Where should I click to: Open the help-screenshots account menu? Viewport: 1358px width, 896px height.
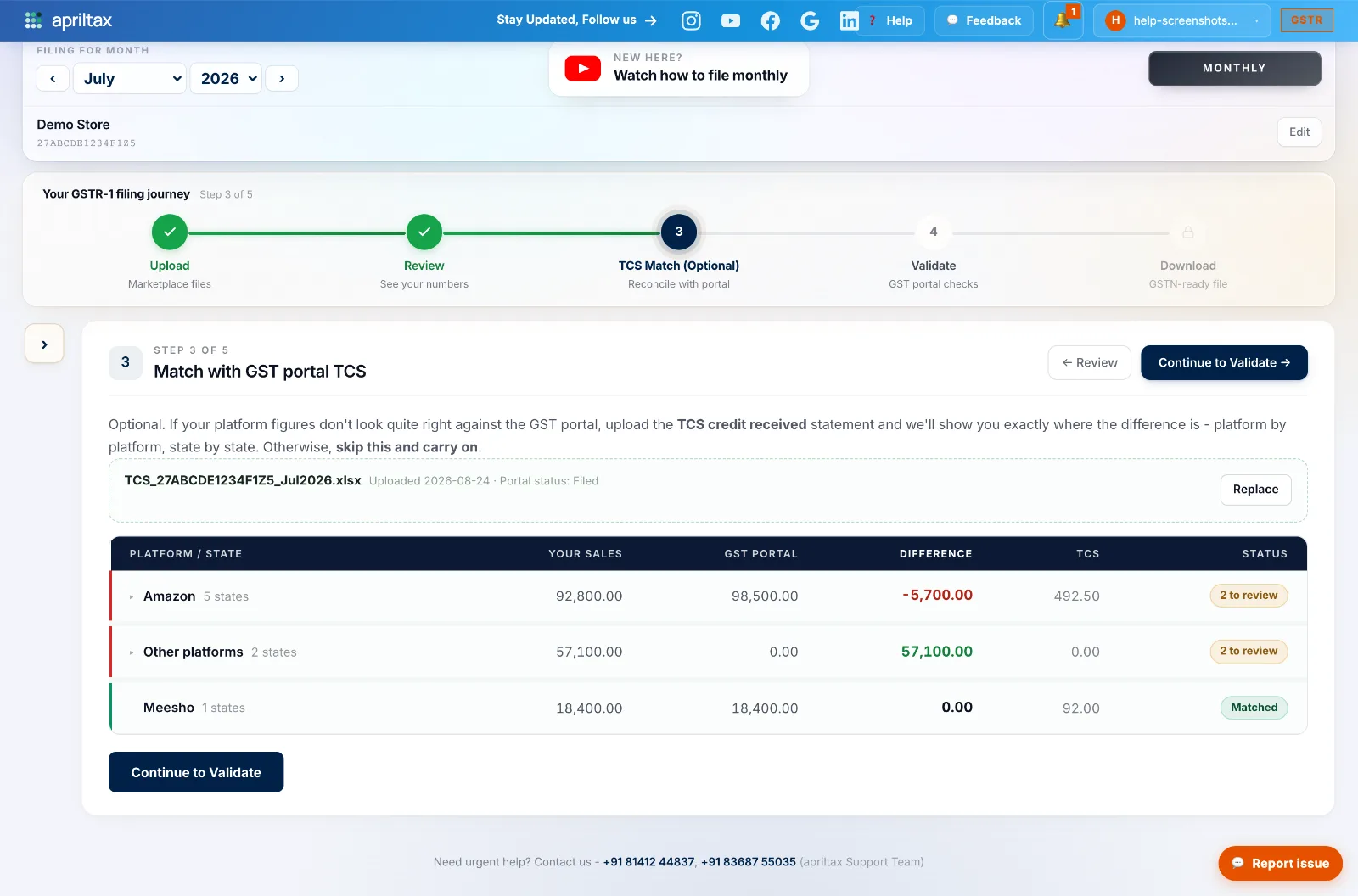click(x=1181, y=20)
